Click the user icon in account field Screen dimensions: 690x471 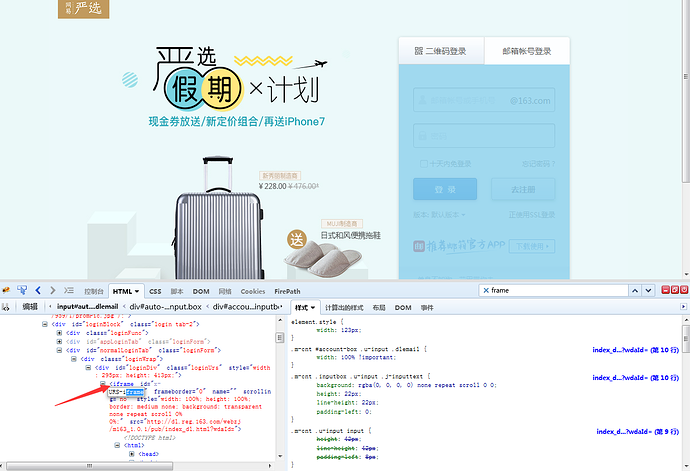point(422,100)
